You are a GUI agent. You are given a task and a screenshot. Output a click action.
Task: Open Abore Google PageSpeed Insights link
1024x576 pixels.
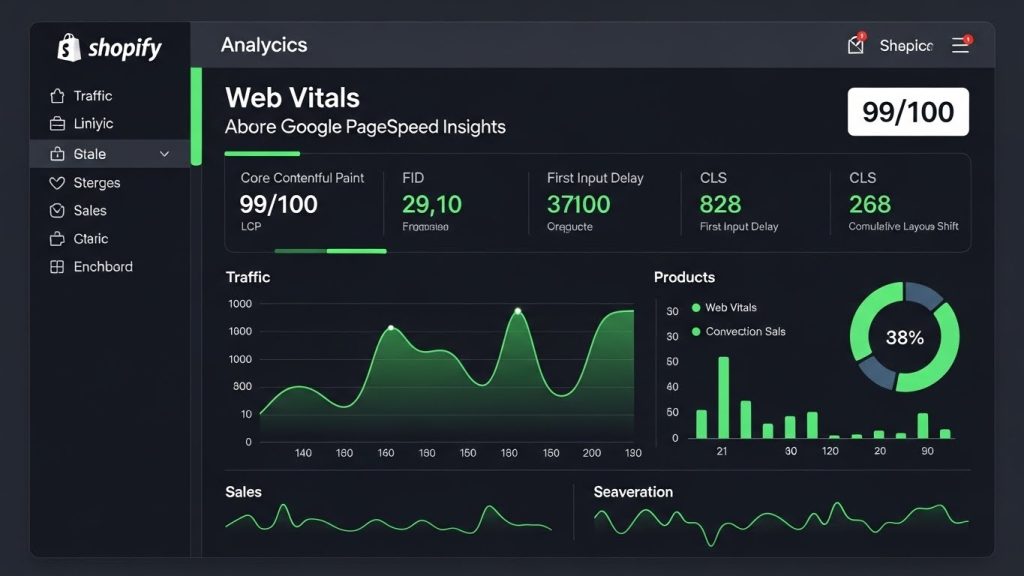365,126
